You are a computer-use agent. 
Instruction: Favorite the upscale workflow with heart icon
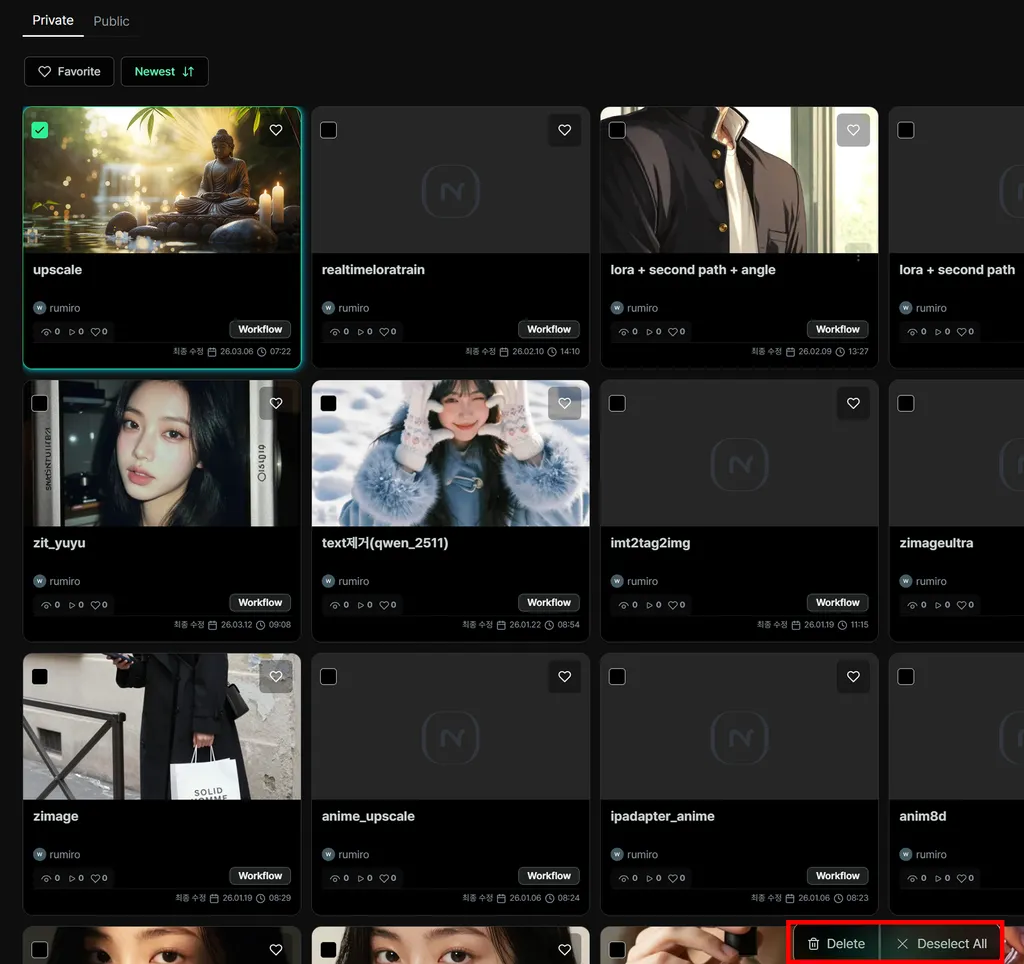pos(276,130)
